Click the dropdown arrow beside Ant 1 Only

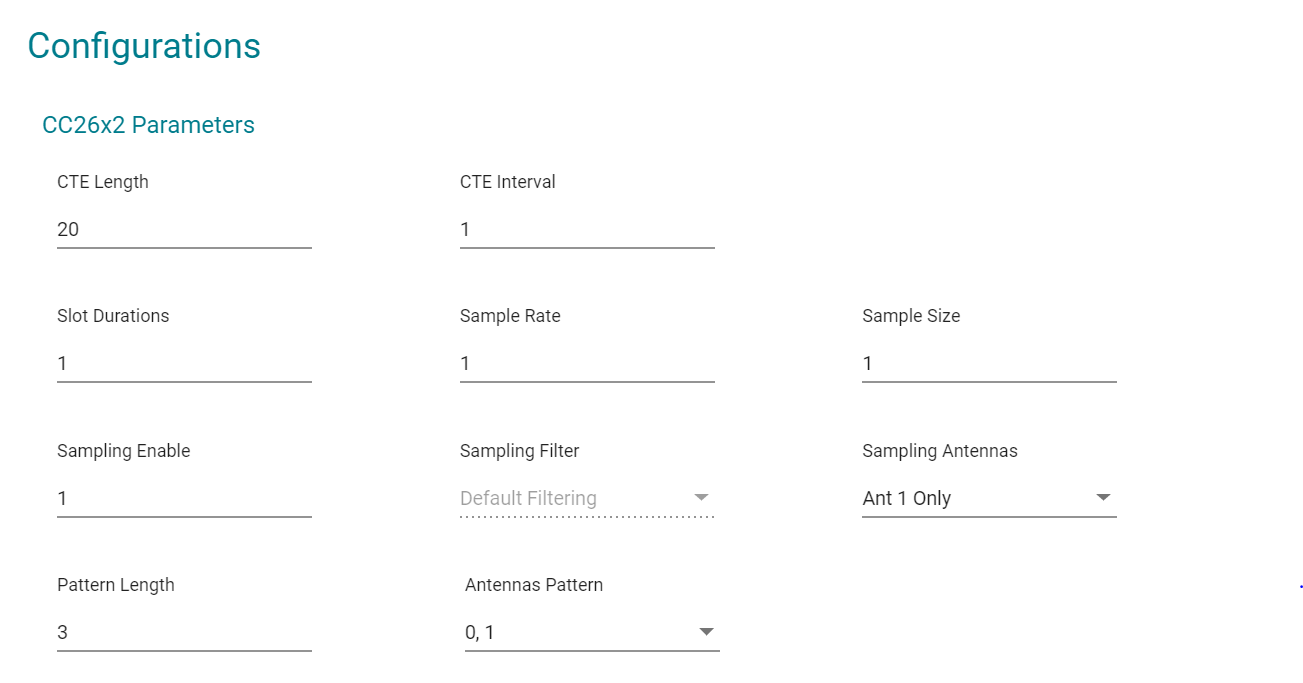(x=1103, y=497)
